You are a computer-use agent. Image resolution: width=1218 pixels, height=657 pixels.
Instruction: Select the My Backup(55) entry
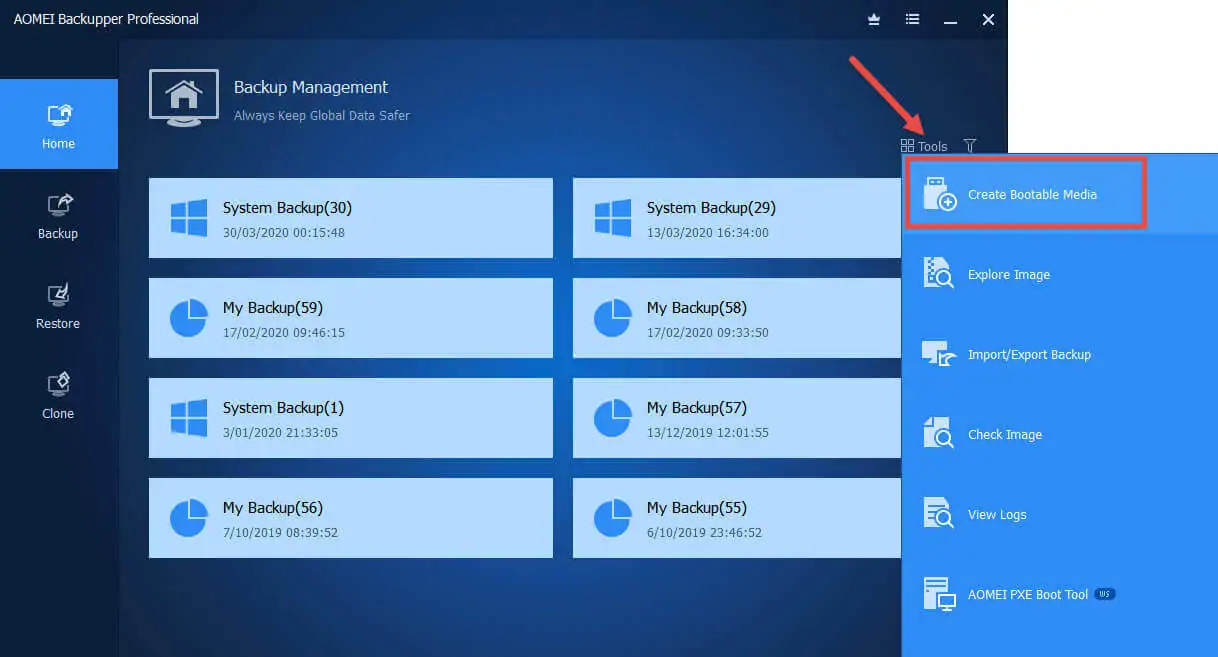tap(736, 518)
